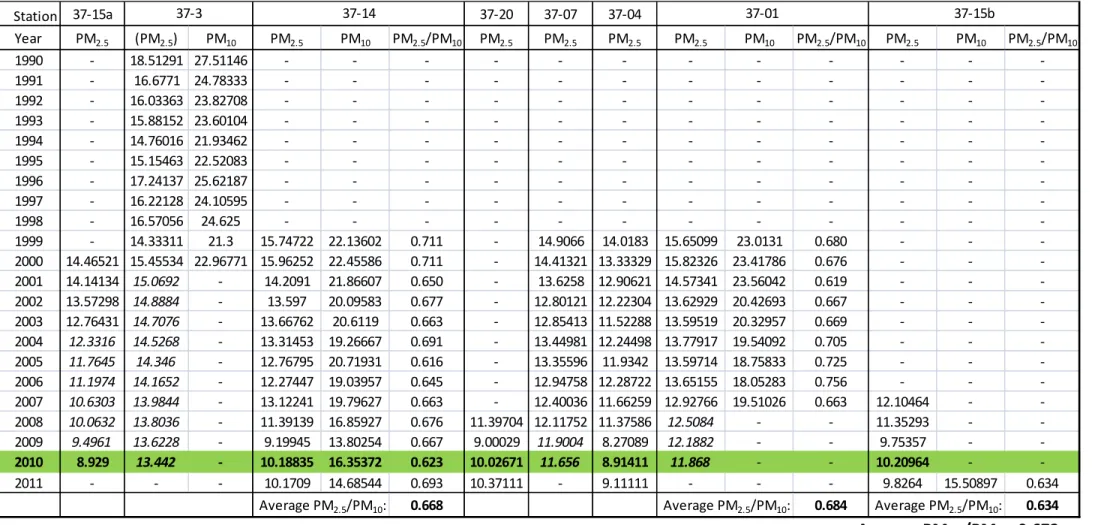The image size is (1098, 525).
Task: Select cell value '24.10595'
Action: click(x=221, y=201)
